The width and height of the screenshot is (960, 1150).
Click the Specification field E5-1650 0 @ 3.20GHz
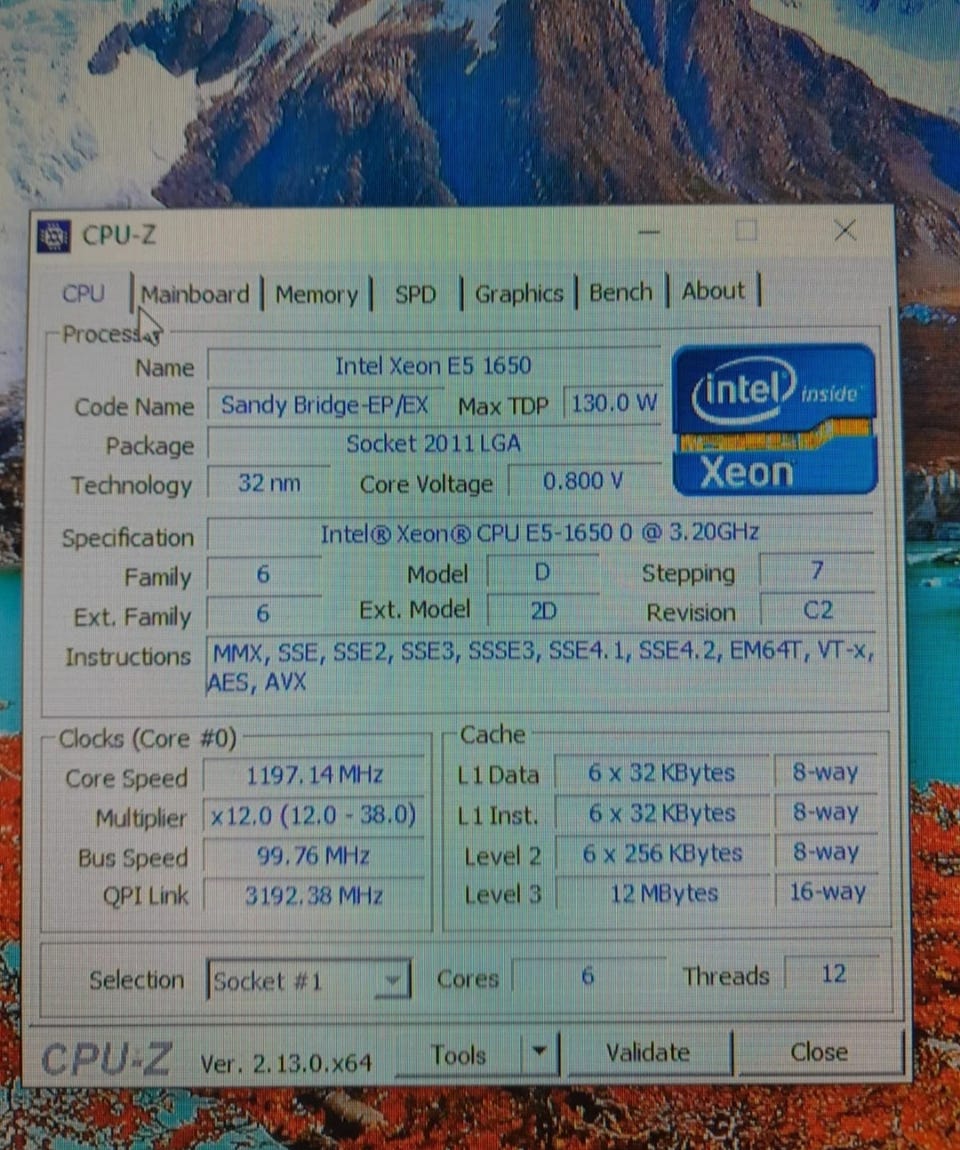[x=540, y=532]
